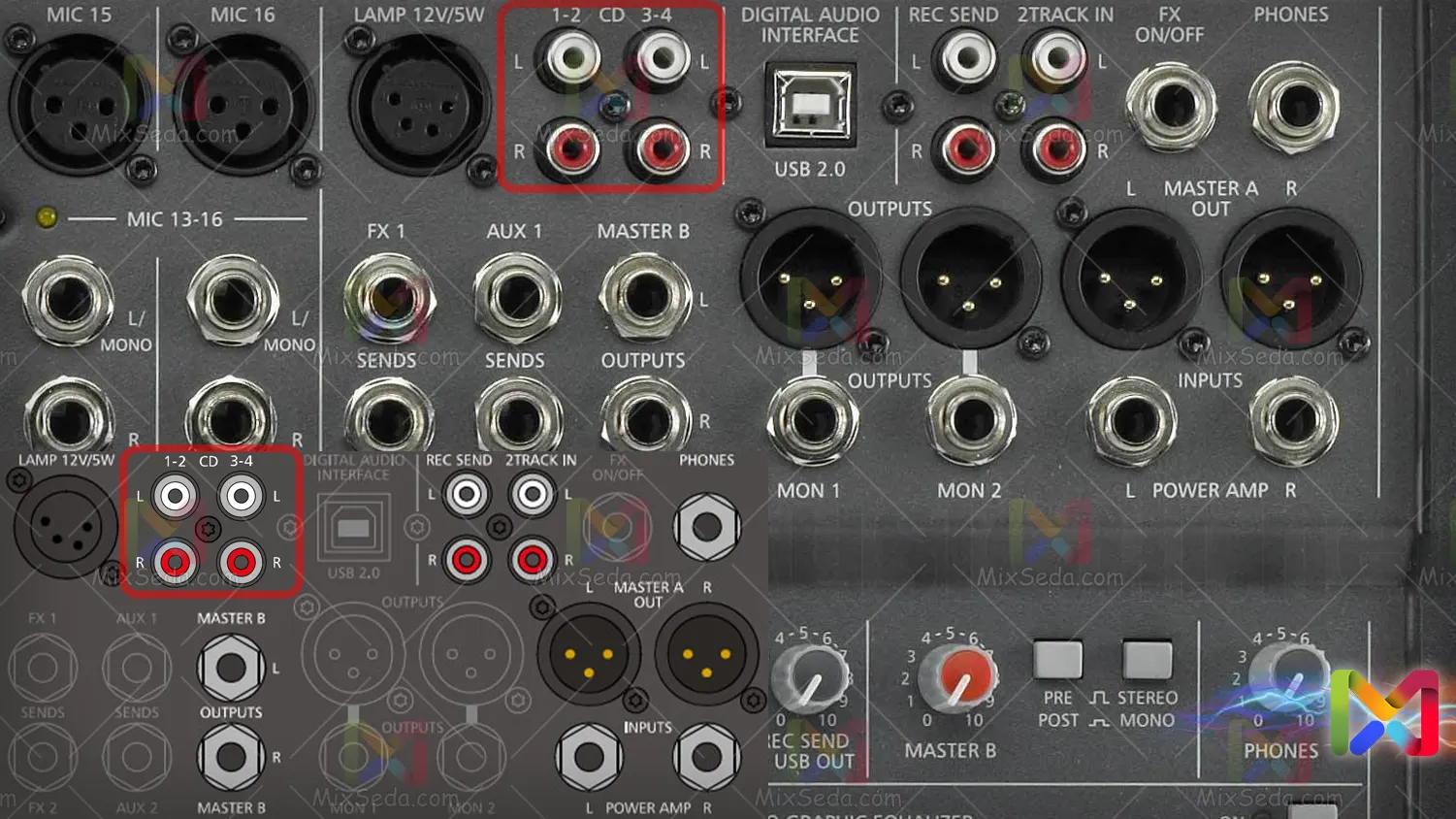Toggle the STEREO/MONO switch button
This screenshot has width=1456, height=819.
[1147, 659]
